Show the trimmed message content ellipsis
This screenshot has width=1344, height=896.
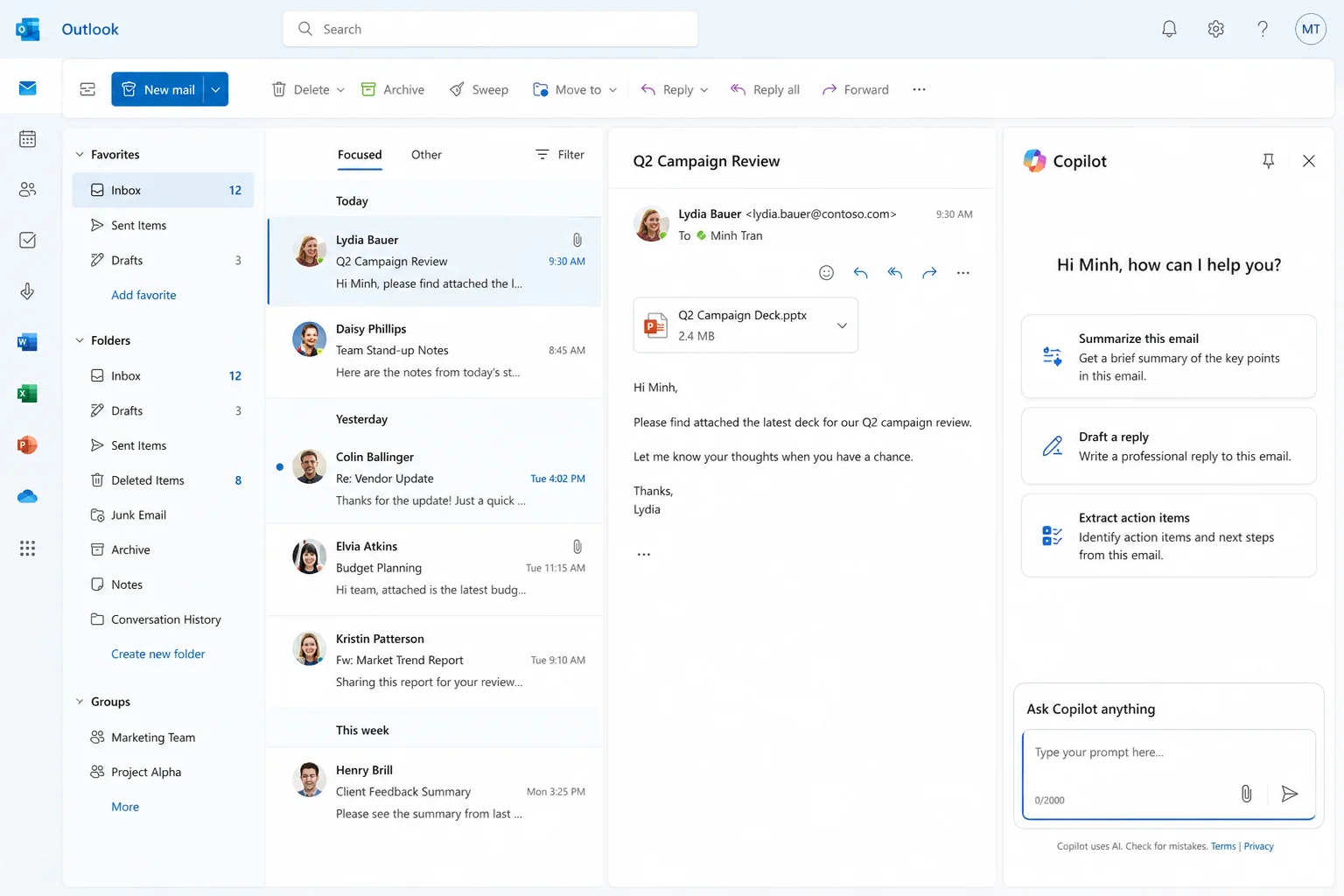click(644, 555)
